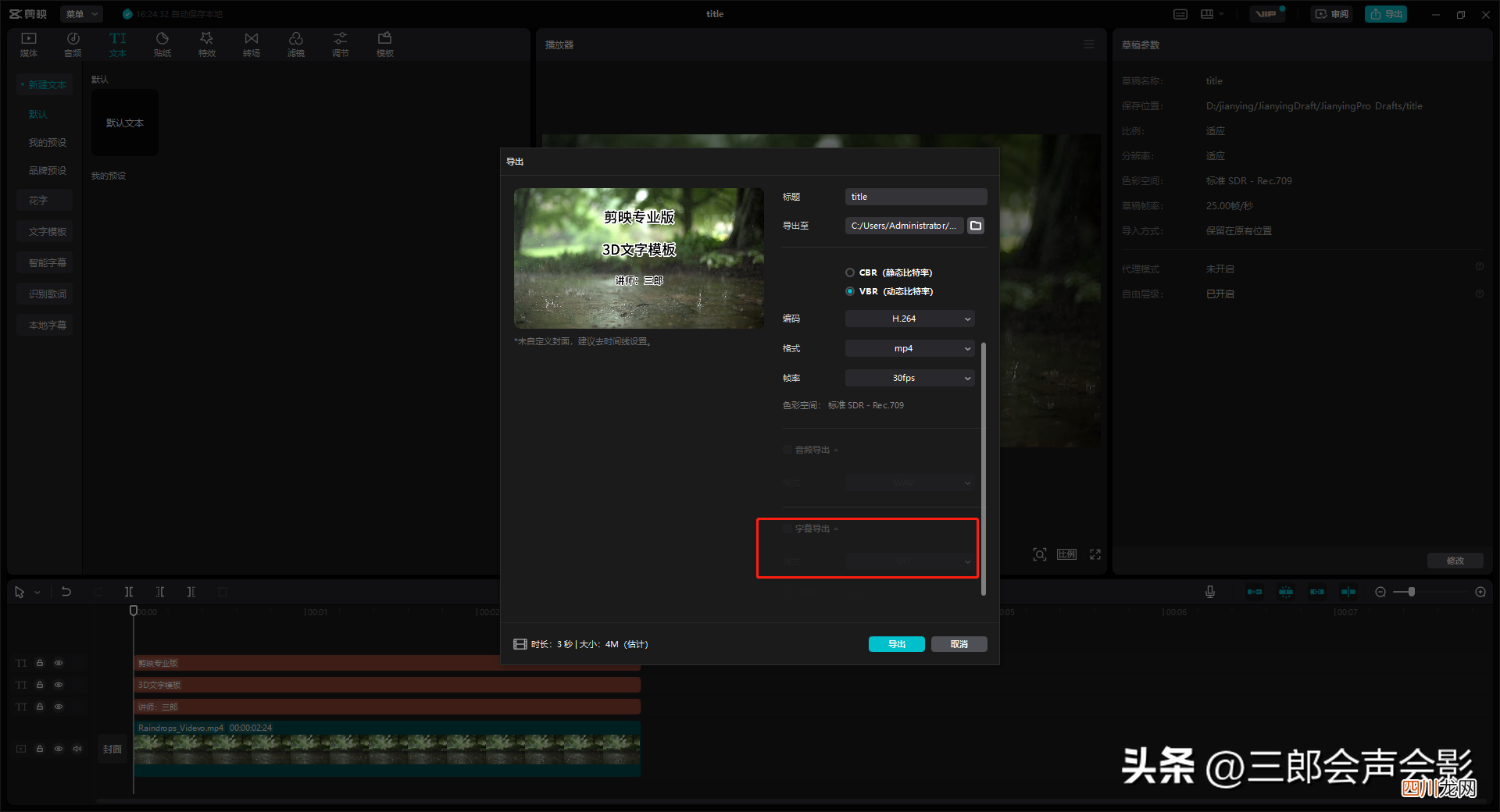Click the timeline playhead marker at 00:00
Image resolution: width=1500 pixels, height=812 pixels.
(x=134, y=611)
